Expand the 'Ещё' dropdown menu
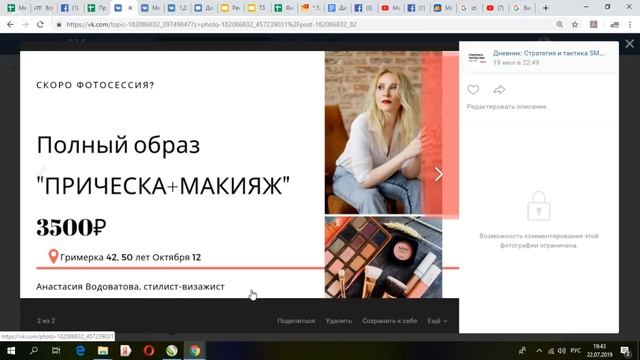This screenshot has width=640, height=360. pyautogui.click(x=437, y=321)
